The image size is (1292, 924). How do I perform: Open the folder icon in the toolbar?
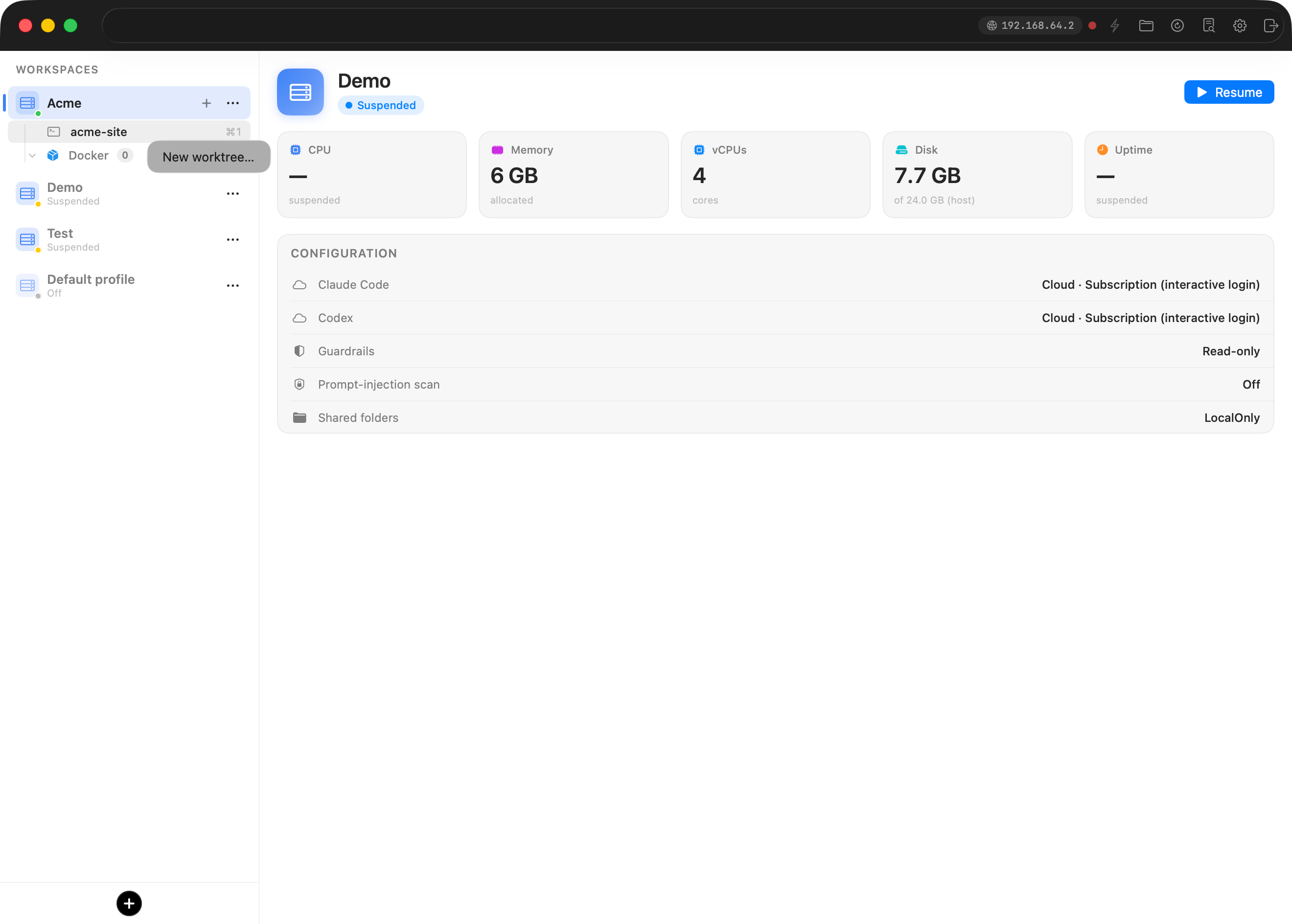pyautogui.click(x=1146, y=25)
